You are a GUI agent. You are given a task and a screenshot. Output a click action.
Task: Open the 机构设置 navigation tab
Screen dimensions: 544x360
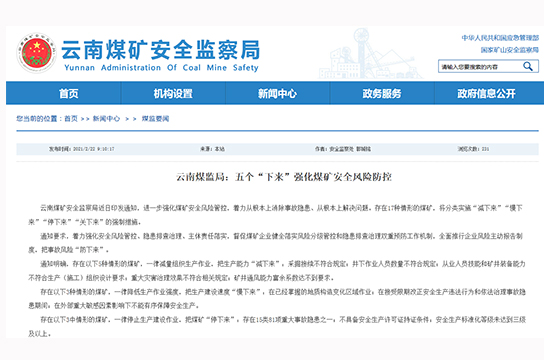[x=173, y=93]
